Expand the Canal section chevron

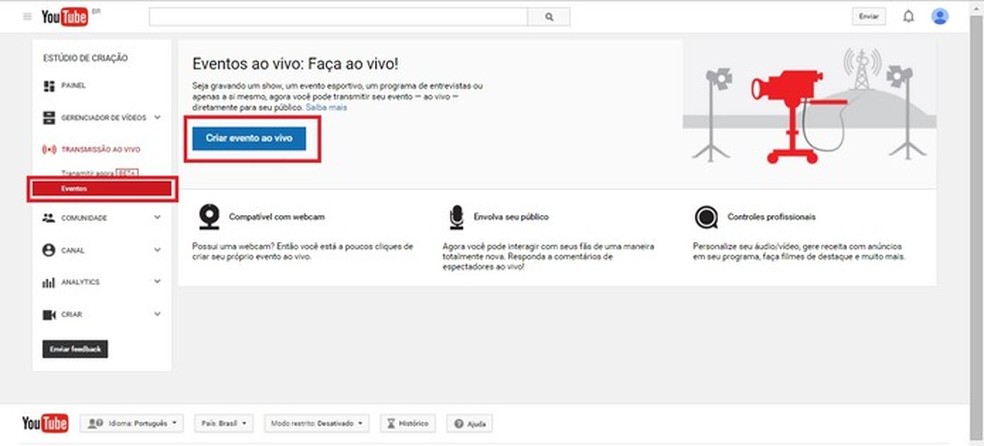pyautogui.click(x=157, y=250)
